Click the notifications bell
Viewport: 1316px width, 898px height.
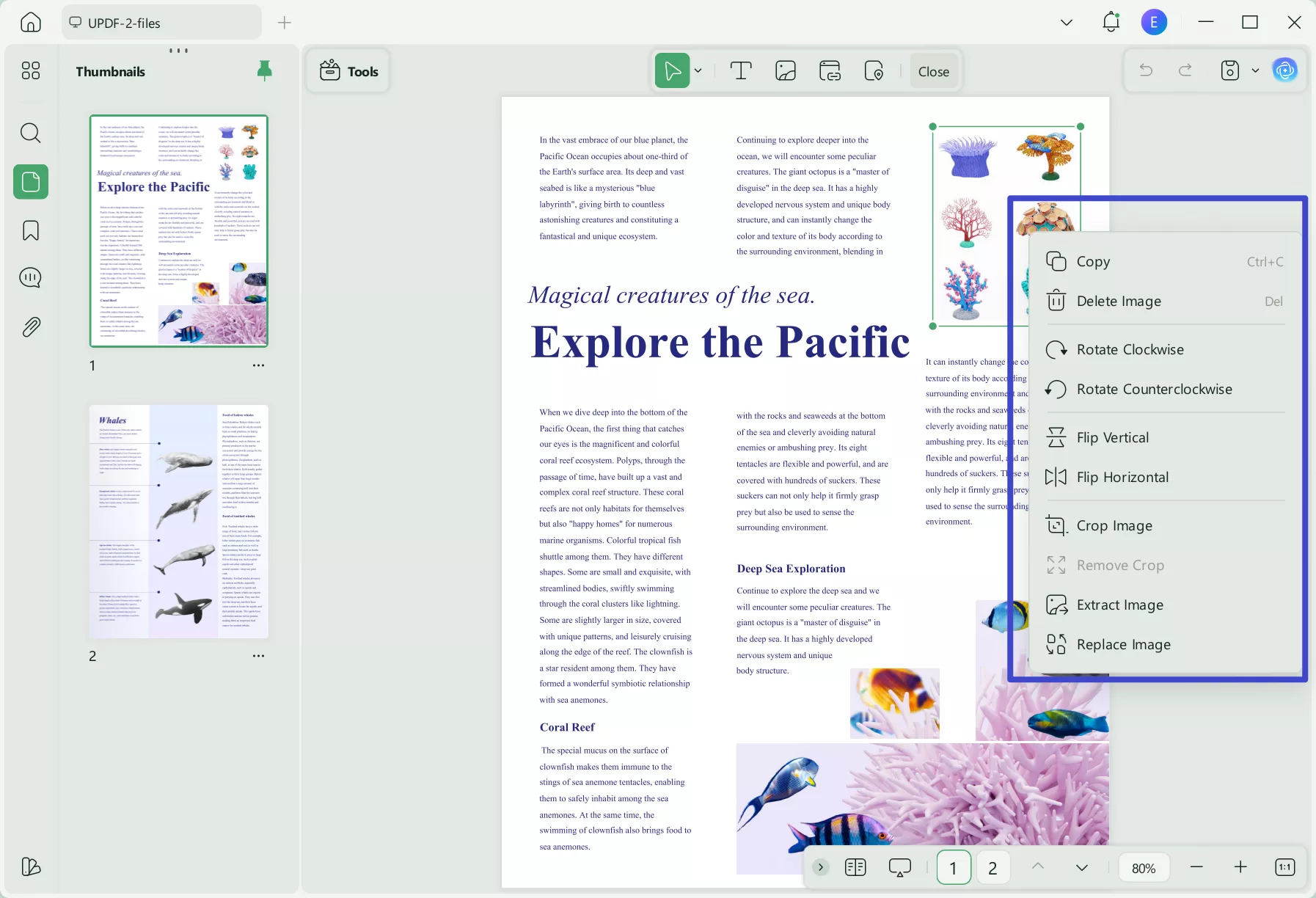click(x=1111, y=23)
